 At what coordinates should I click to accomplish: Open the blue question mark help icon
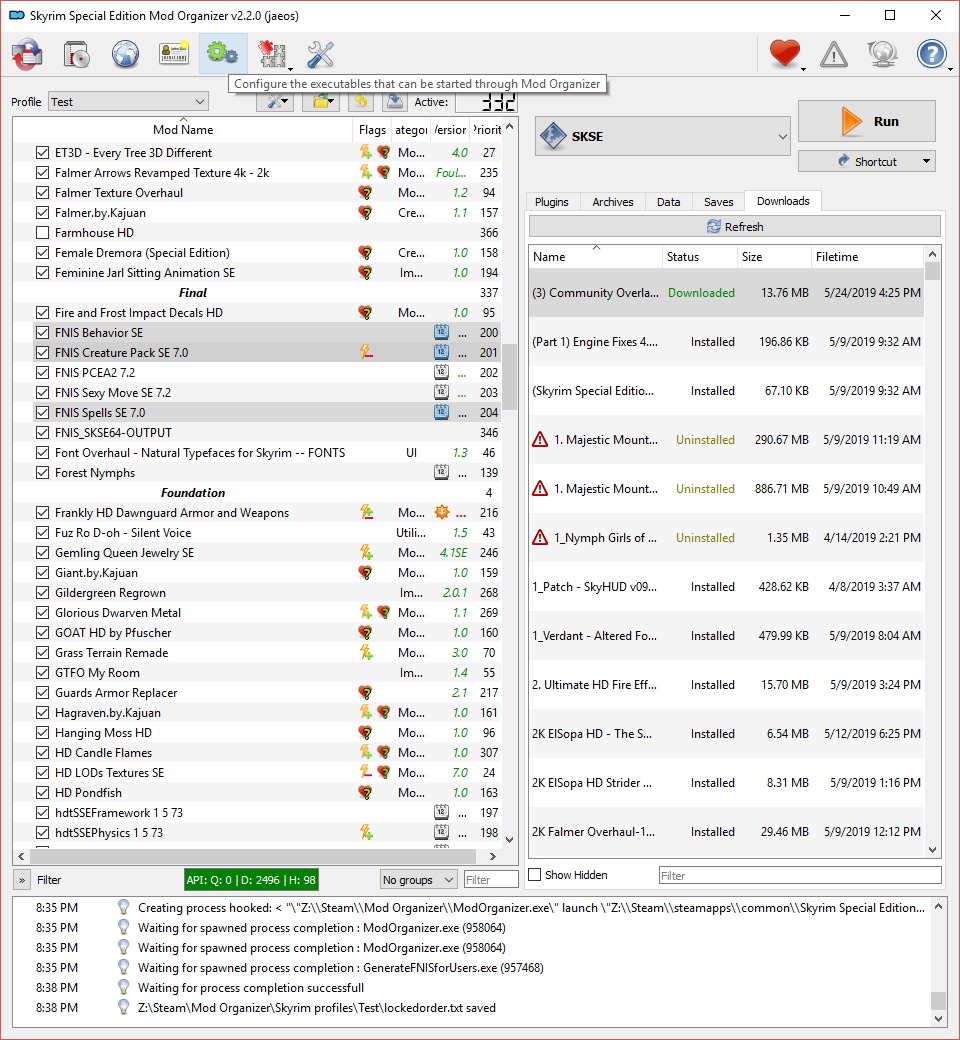click(x=931, y=54)
